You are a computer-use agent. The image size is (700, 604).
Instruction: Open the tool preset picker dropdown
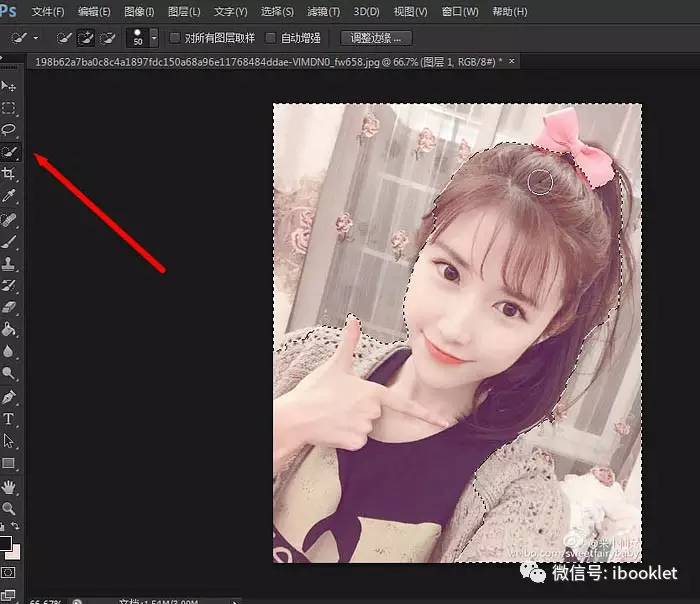pos(36,38)
